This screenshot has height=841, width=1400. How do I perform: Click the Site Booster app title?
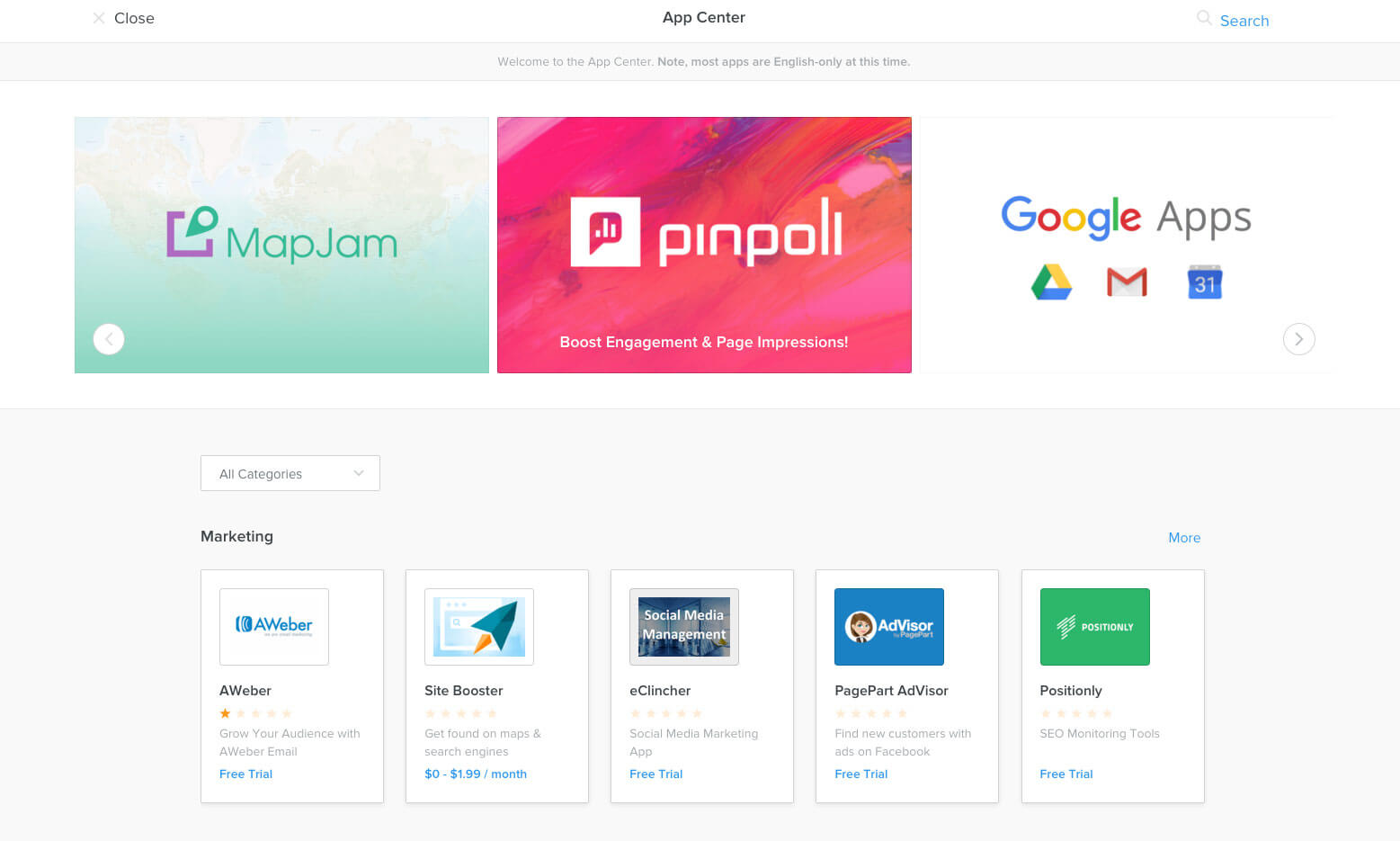pos(464,691)
